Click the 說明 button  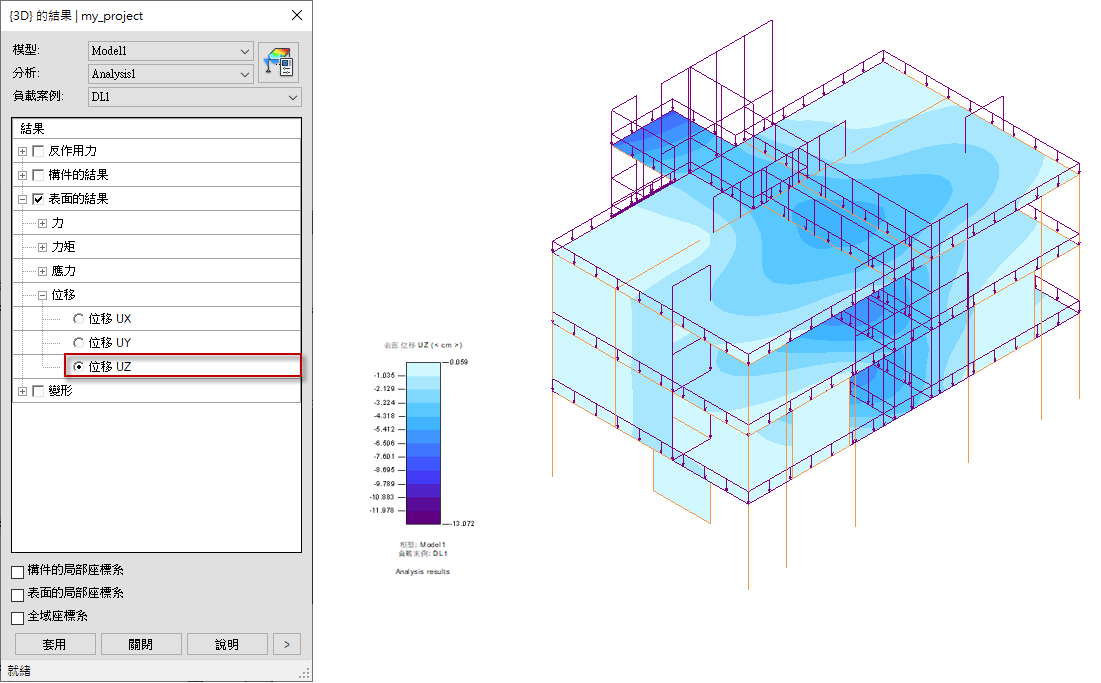(227, 644)
